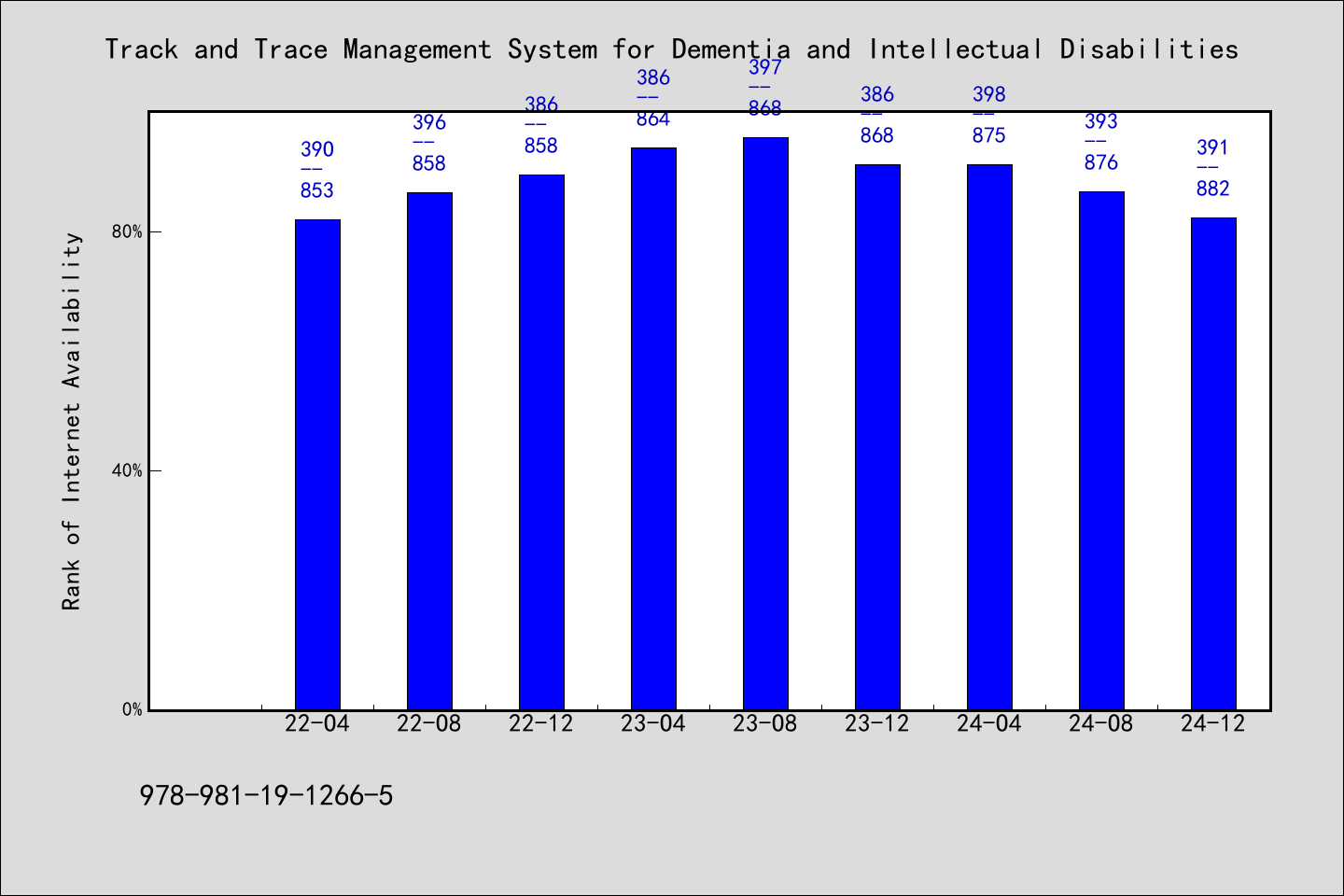
Task: Select the 23-12 x-axis label
Action: pyautogui.click(x=877, y=723)
